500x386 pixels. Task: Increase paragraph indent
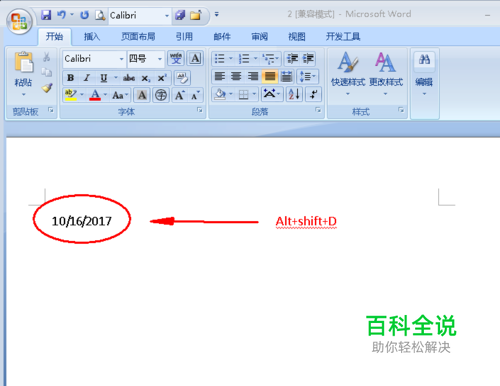click(x=308, y=59)
